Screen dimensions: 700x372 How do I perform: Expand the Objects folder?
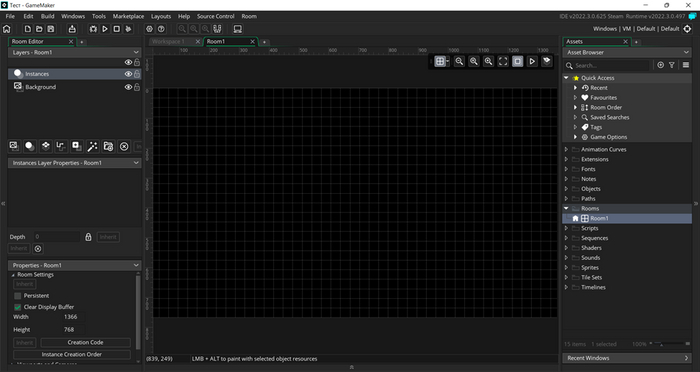566,189
